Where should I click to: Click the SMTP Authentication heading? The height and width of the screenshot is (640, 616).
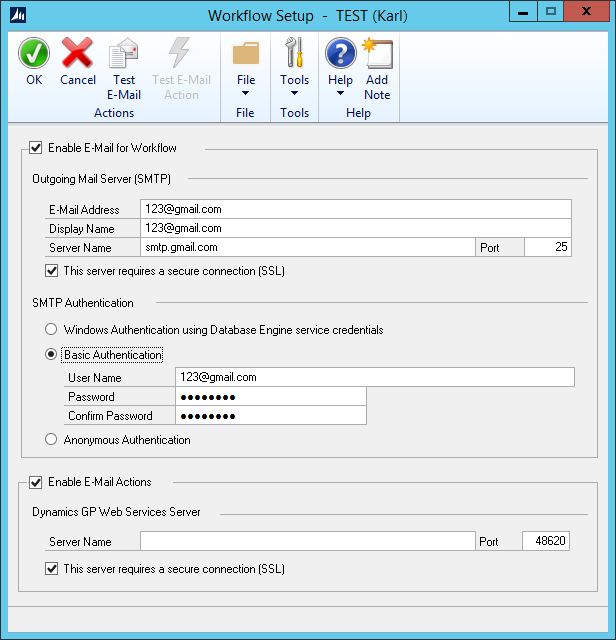[83, 303]
